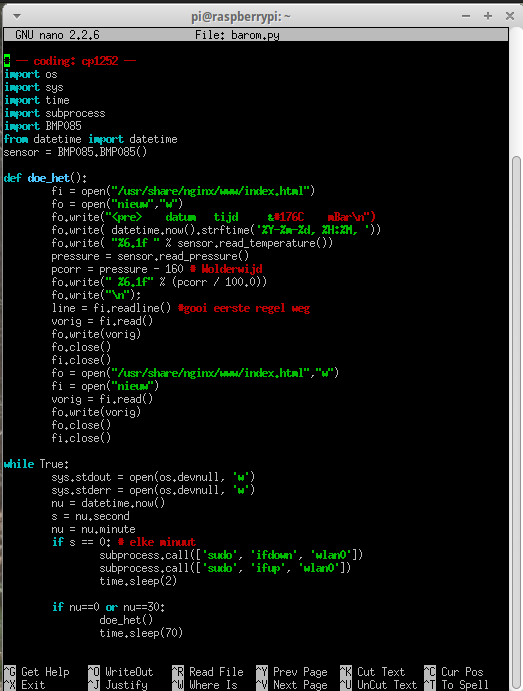Click the ^O WriteOut shortcut

click(120, 672)
